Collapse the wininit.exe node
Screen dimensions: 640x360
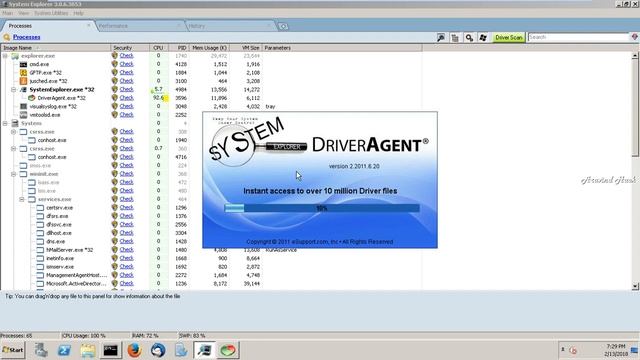point(13,174)
